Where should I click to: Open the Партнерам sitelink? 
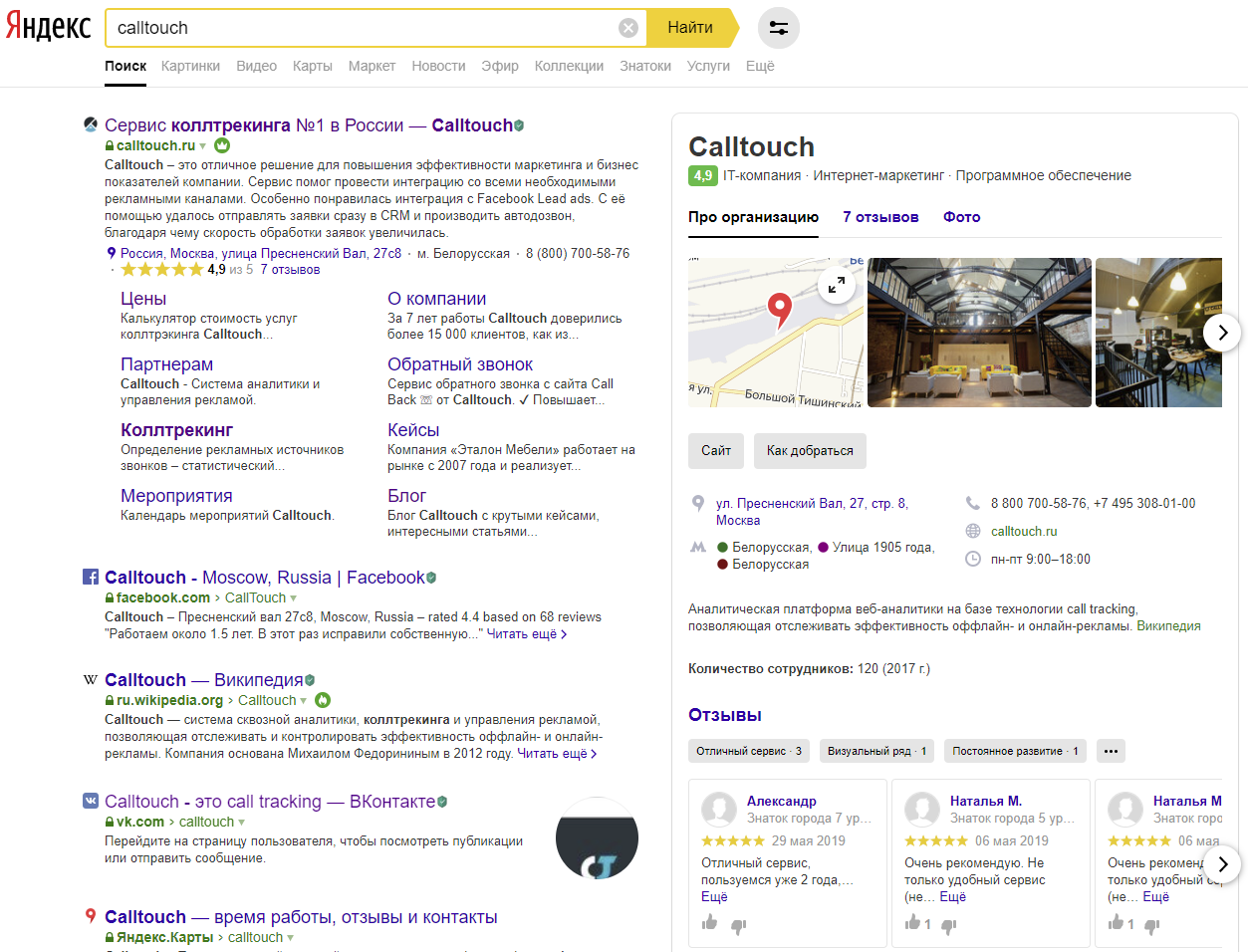pyautogui.click(x=166, y=364)
